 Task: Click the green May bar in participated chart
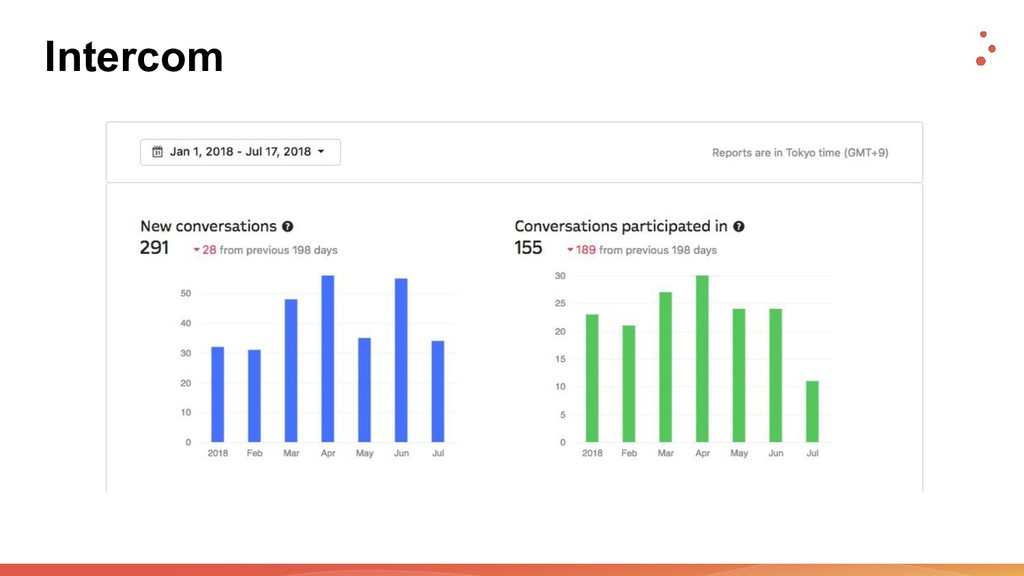tap(739, 376)
